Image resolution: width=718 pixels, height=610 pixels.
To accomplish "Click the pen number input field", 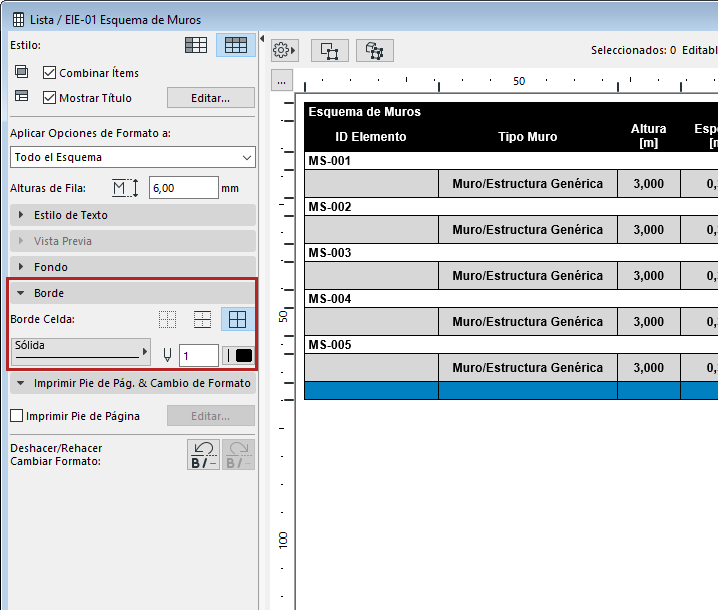I will (x=199, y=355).
